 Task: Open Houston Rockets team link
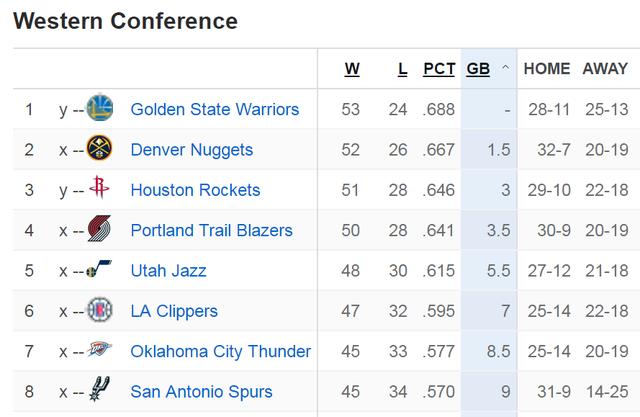195,190
